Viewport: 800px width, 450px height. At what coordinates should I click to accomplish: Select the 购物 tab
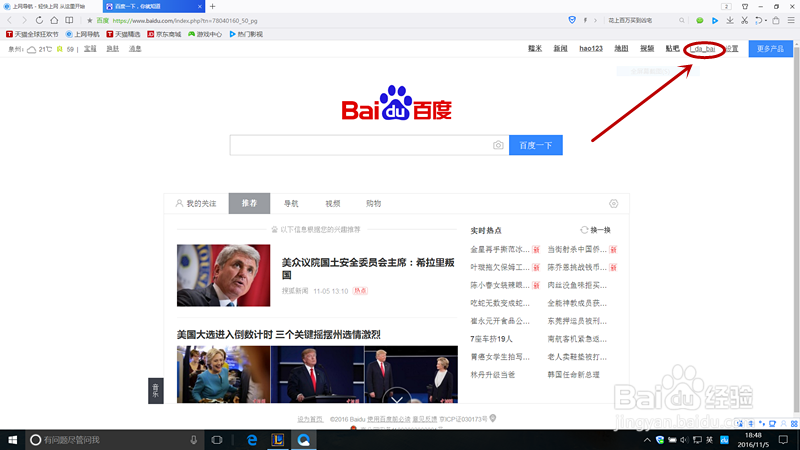coord(373,204)
